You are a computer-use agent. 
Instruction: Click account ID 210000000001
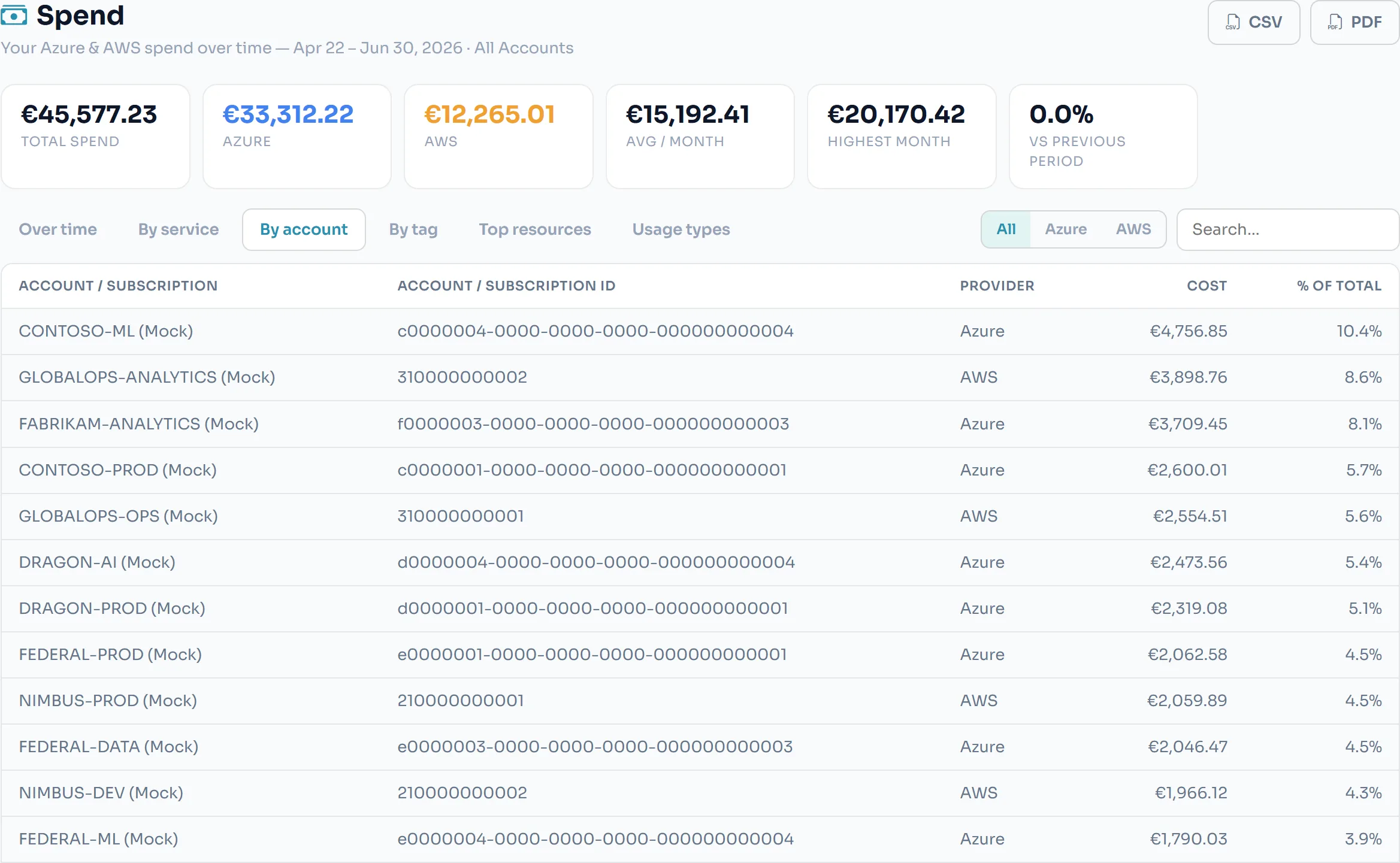pos(461,701)
